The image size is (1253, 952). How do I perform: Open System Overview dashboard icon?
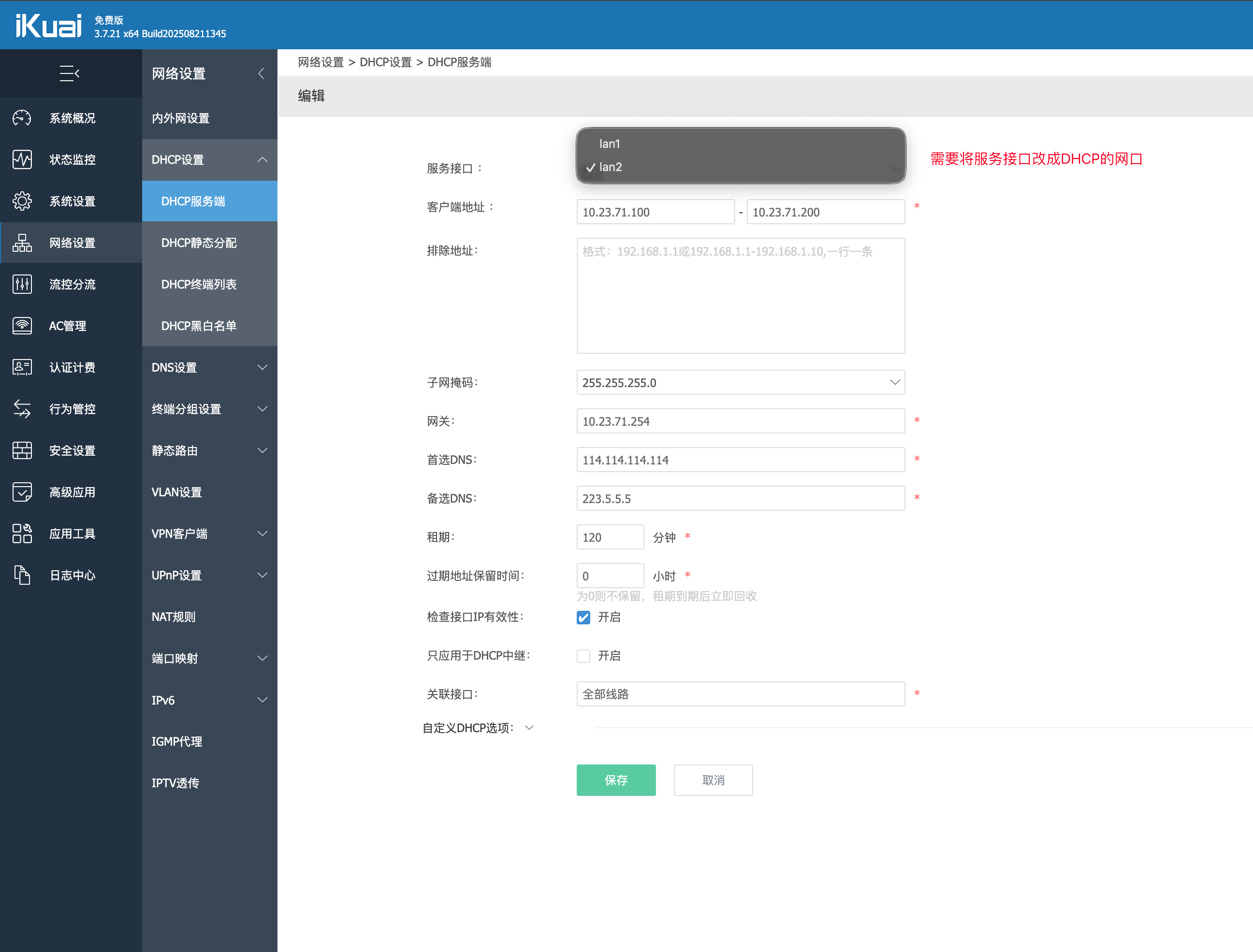click(x=22, y=118)
